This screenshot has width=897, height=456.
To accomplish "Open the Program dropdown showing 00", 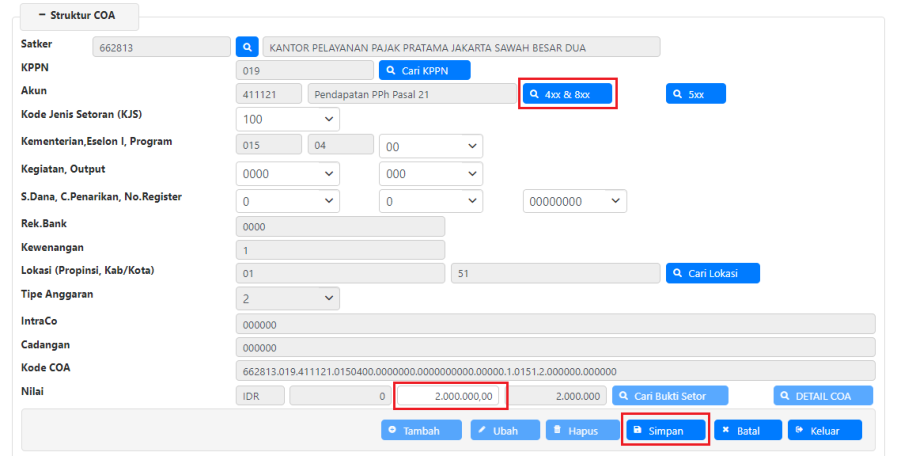I will pyautogui.click(x=431, y=146).
